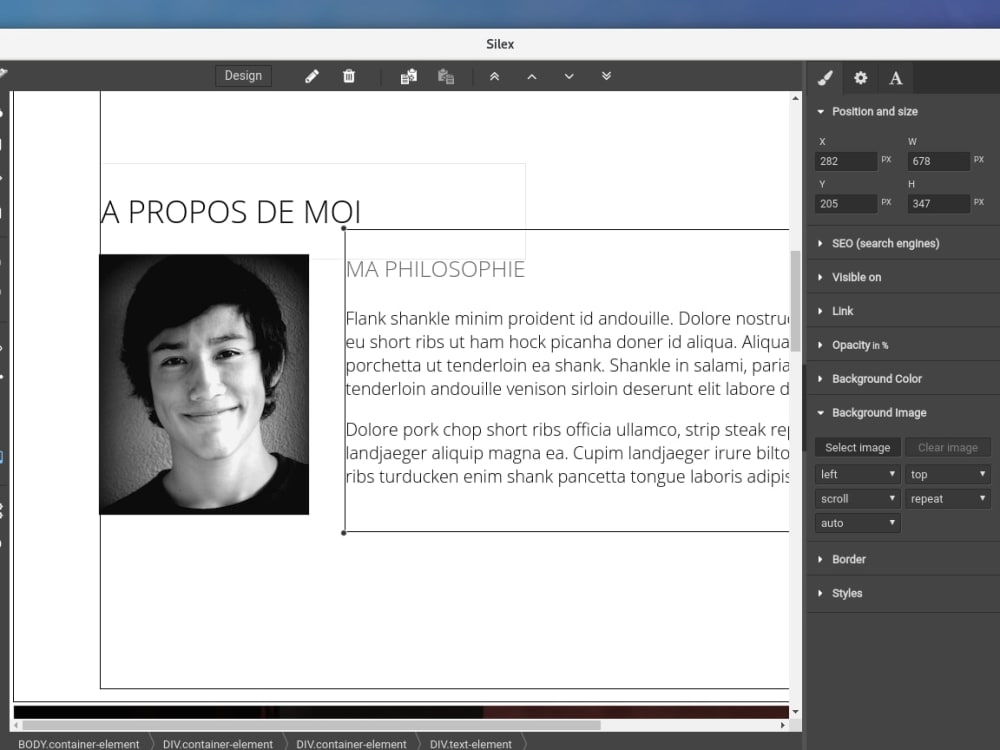
Task: Open the 'left' horizontal position dropdown
Action: click(858, 474)
